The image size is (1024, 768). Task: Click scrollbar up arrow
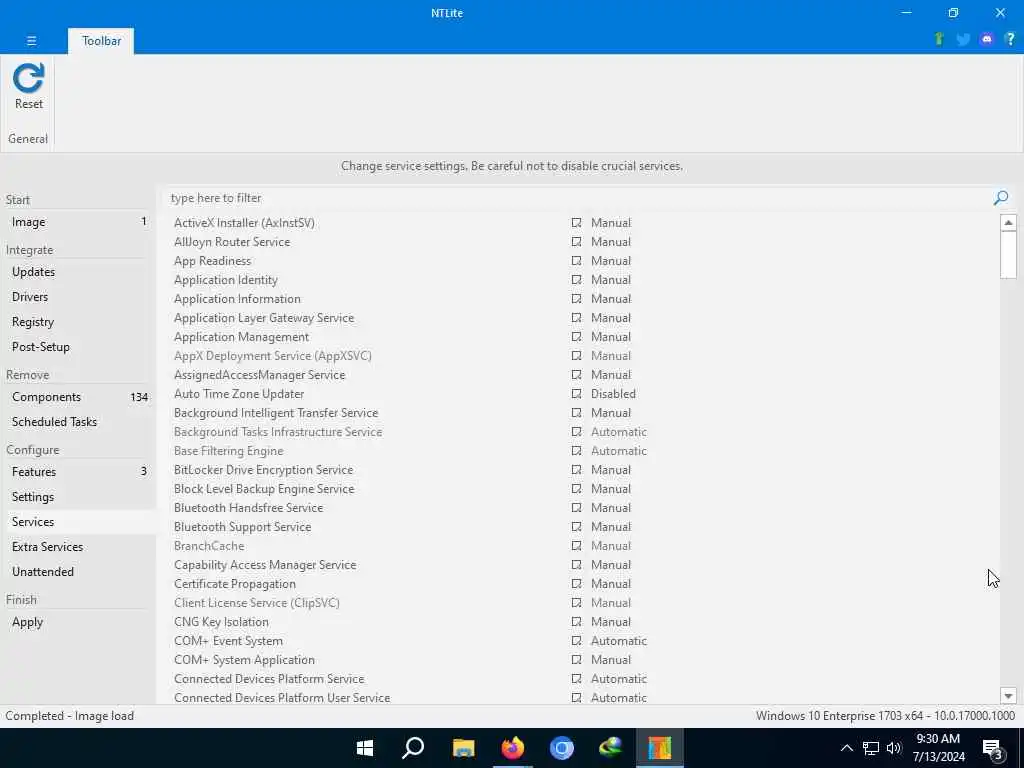click(1008, 223)
